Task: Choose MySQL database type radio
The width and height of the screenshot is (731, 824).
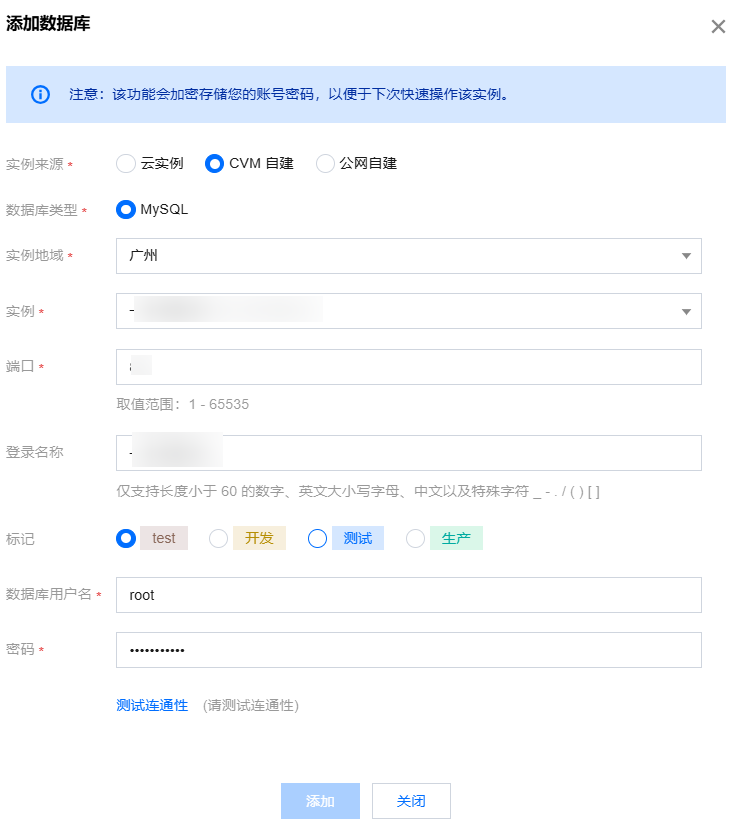Action: click(126, 210)
